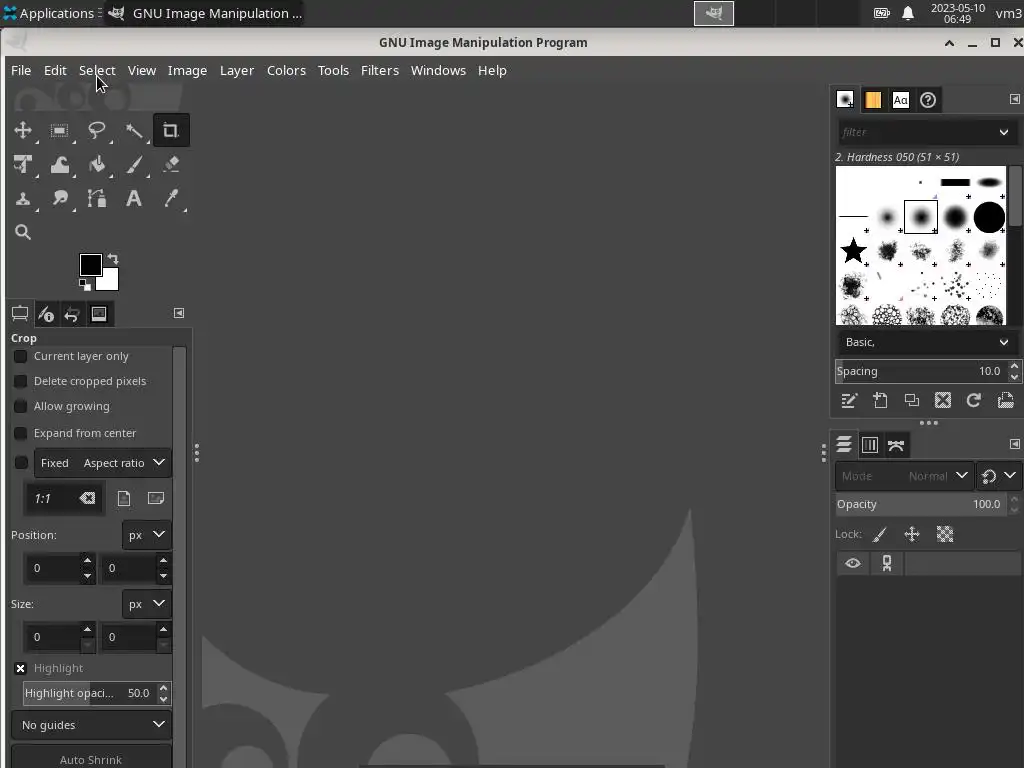Create a new brush
The width and height of the screenshot is (1024, 768).
(x=880, y=400)
